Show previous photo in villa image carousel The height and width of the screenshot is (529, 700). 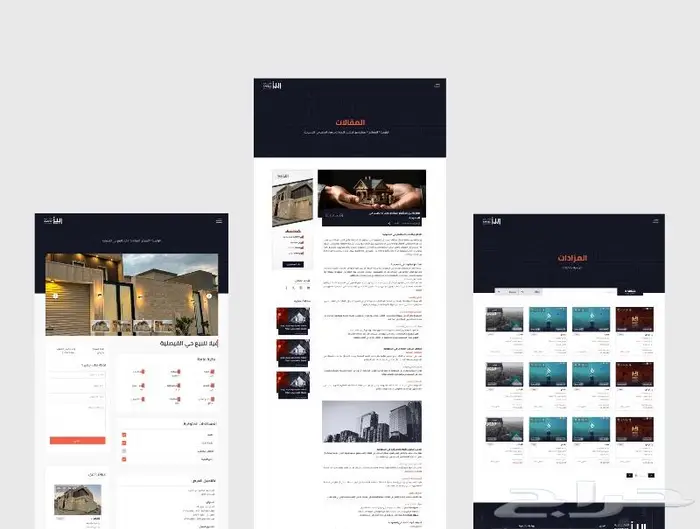point(55,296)
